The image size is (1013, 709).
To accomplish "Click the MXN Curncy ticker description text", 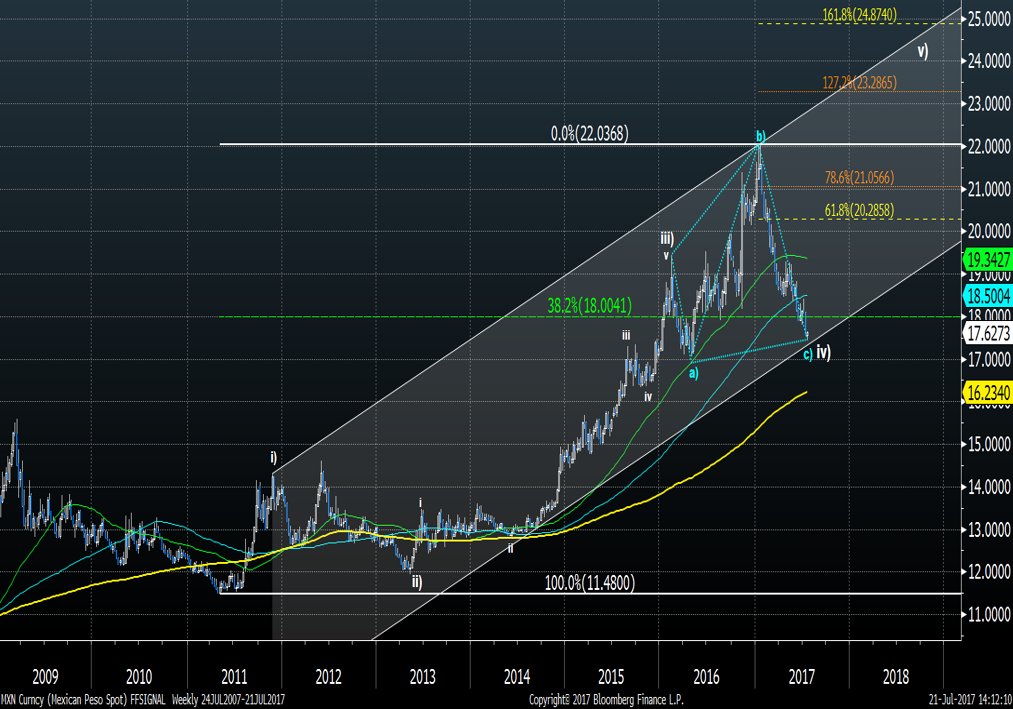I will [64, 699].
